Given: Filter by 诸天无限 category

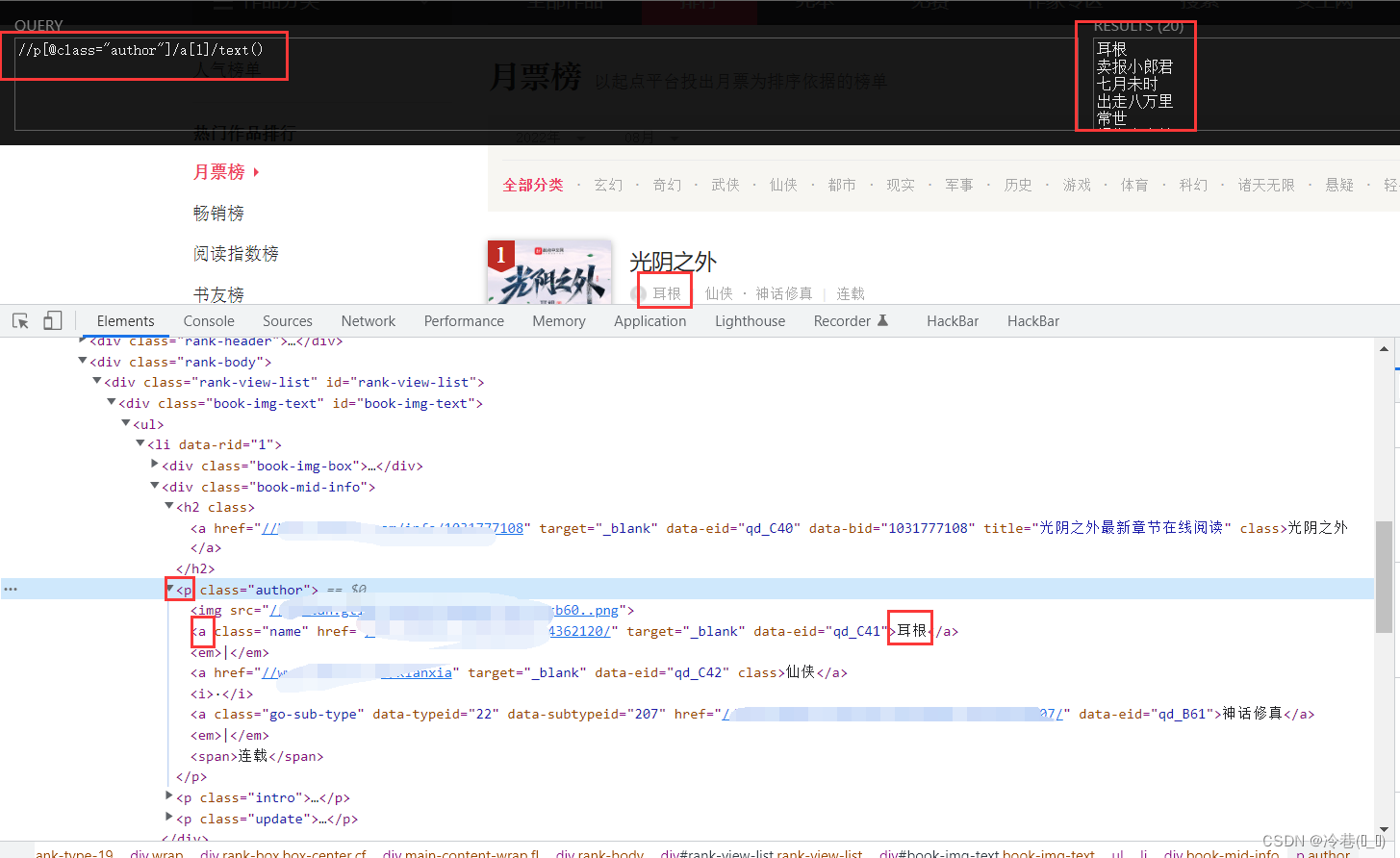Looking at the screenshot, I should 1266,185.
